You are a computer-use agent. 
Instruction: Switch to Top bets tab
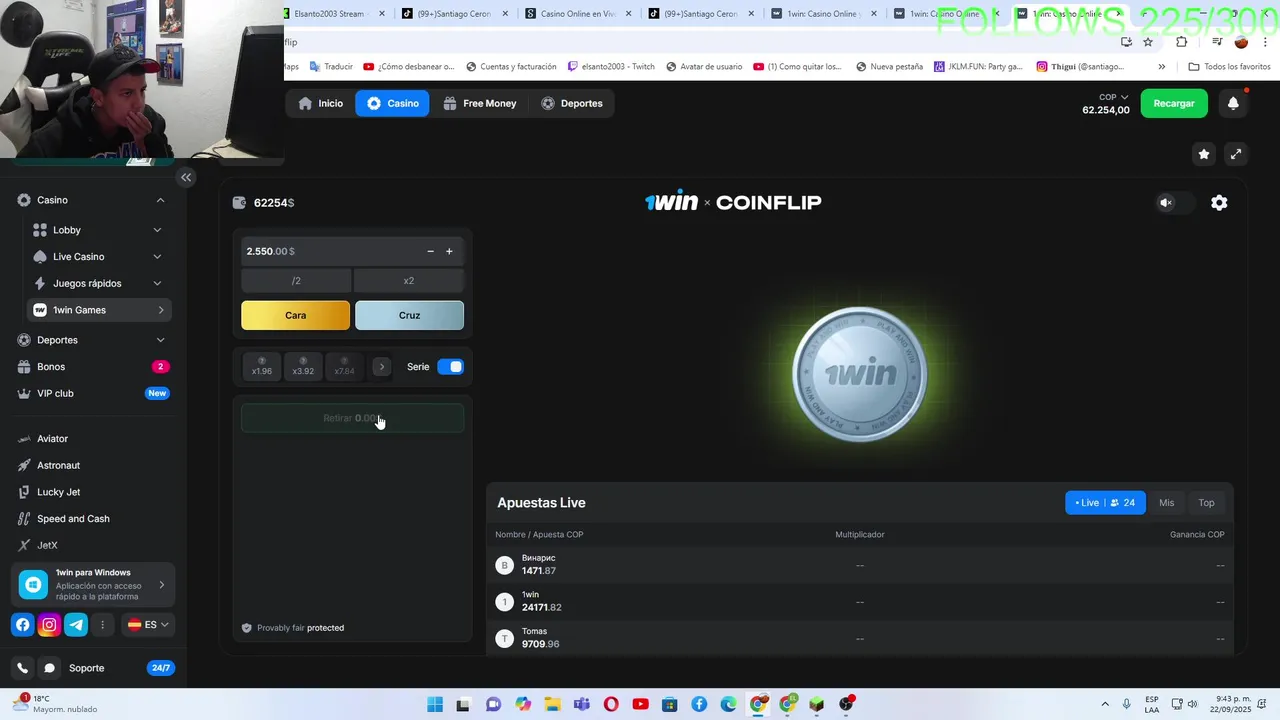pyautogui.click(x=1206, y=503)
